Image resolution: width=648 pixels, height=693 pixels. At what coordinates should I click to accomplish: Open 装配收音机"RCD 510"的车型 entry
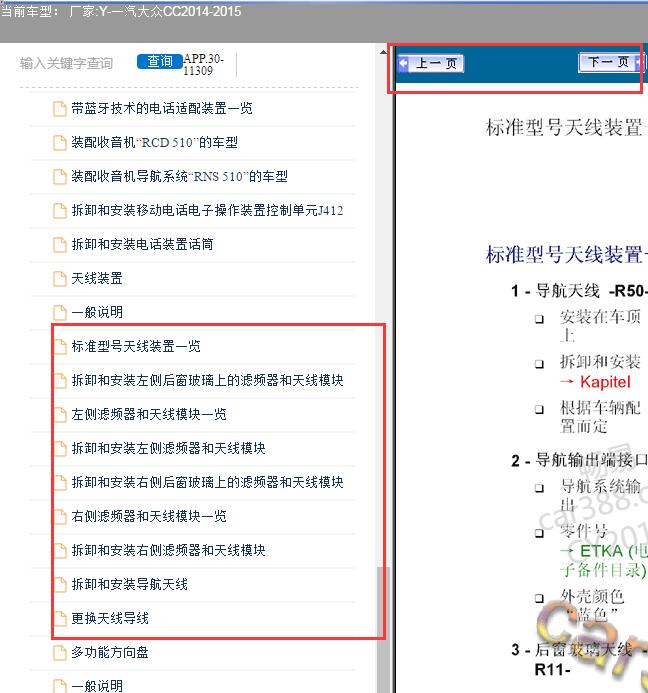(x=154, y=142)
